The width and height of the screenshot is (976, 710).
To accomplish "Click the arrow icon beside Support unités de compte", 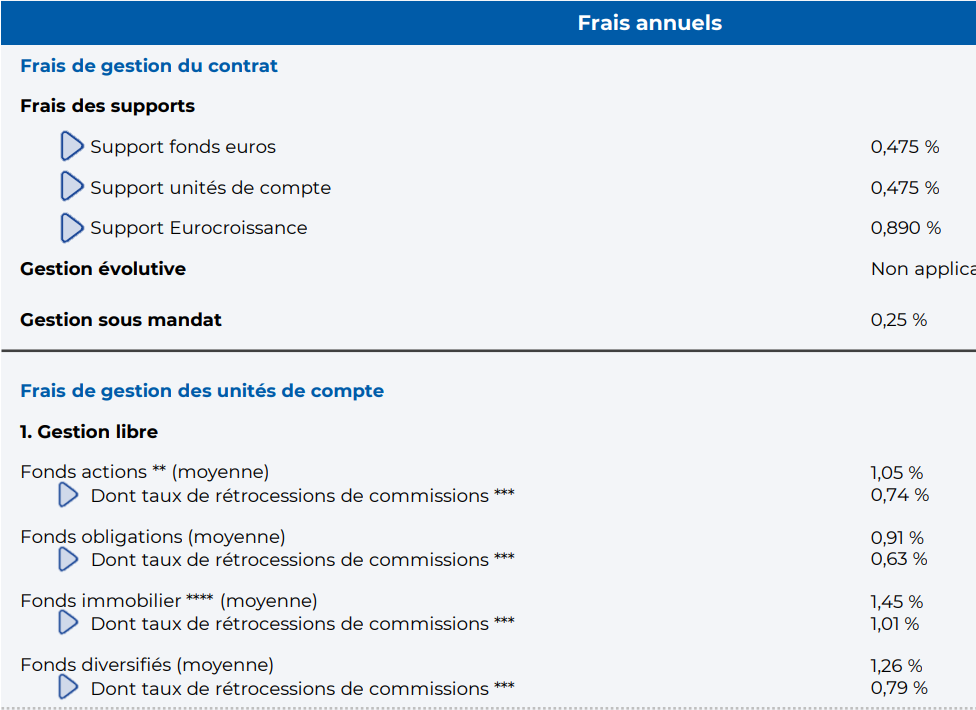I will tap(72, 187).
